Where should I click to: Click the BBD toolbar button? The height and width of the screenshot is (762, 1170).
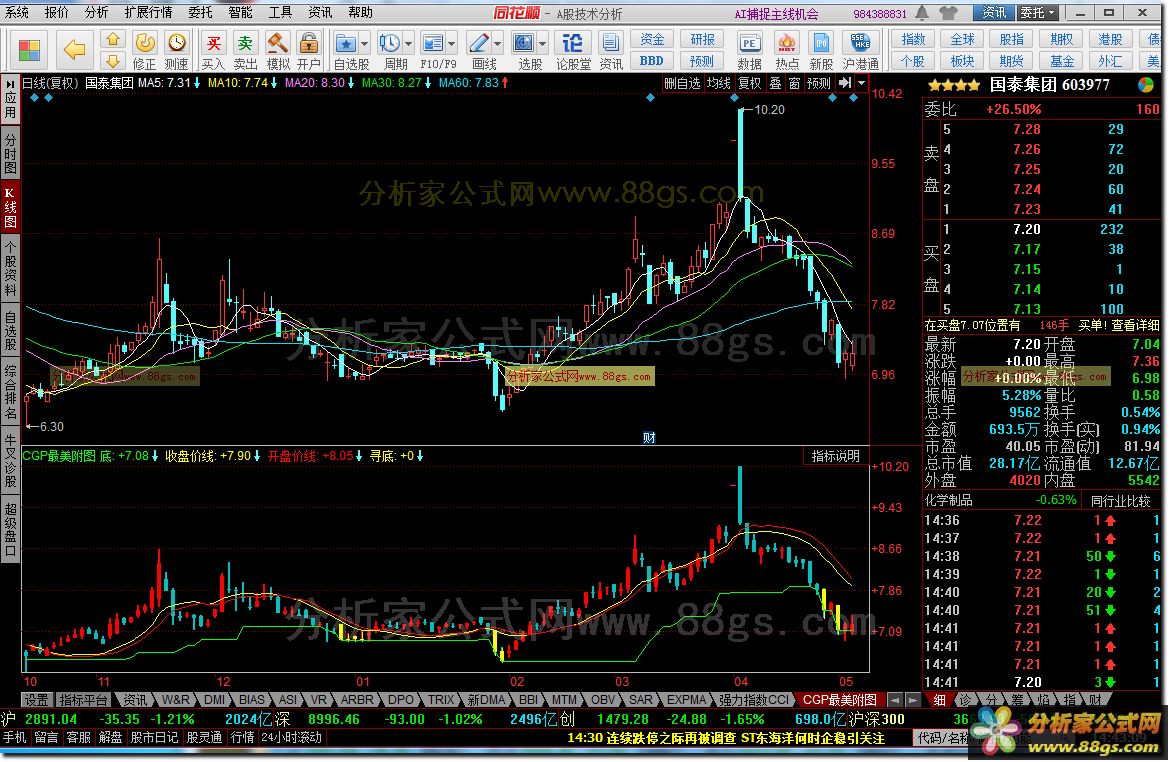point(651,60)
